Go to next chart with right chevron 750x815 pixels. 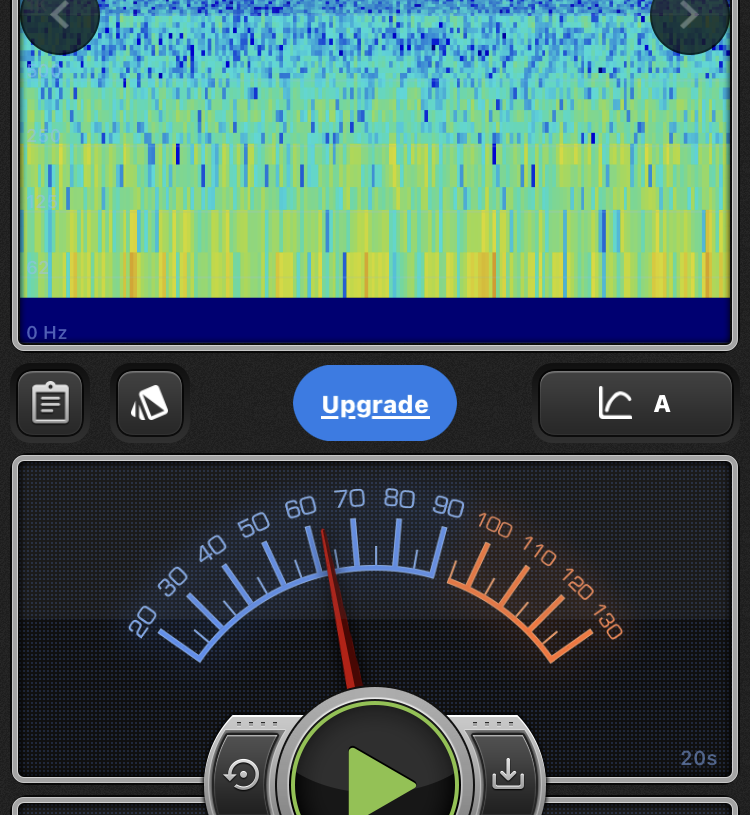pyautogui.click(x=689, y=15)
